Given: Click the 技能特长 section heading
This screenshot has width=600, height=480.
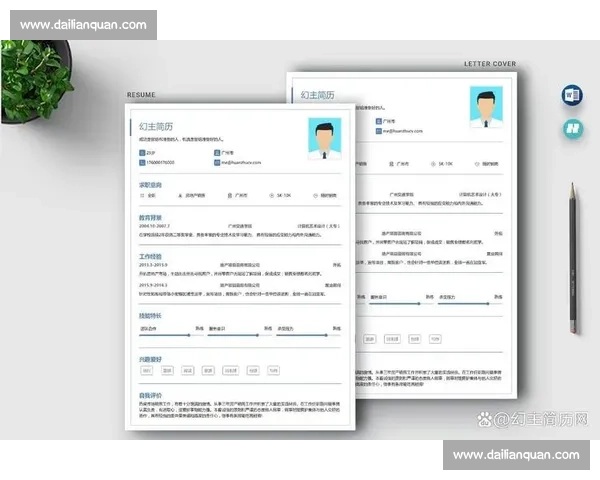Looking at the screenshot, I should pyautogui.click(x=150, y=316).
